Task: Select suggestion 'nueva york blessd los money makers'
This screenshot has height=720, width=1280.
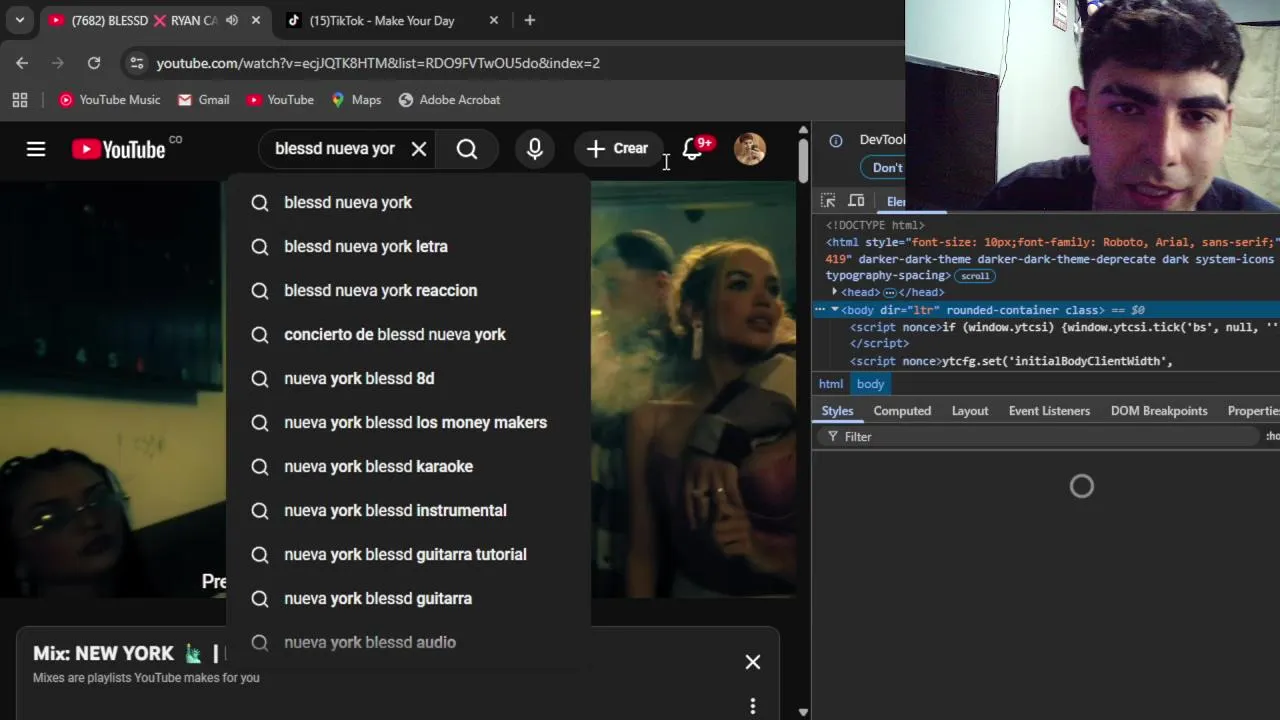Action: tap(409, 422)
